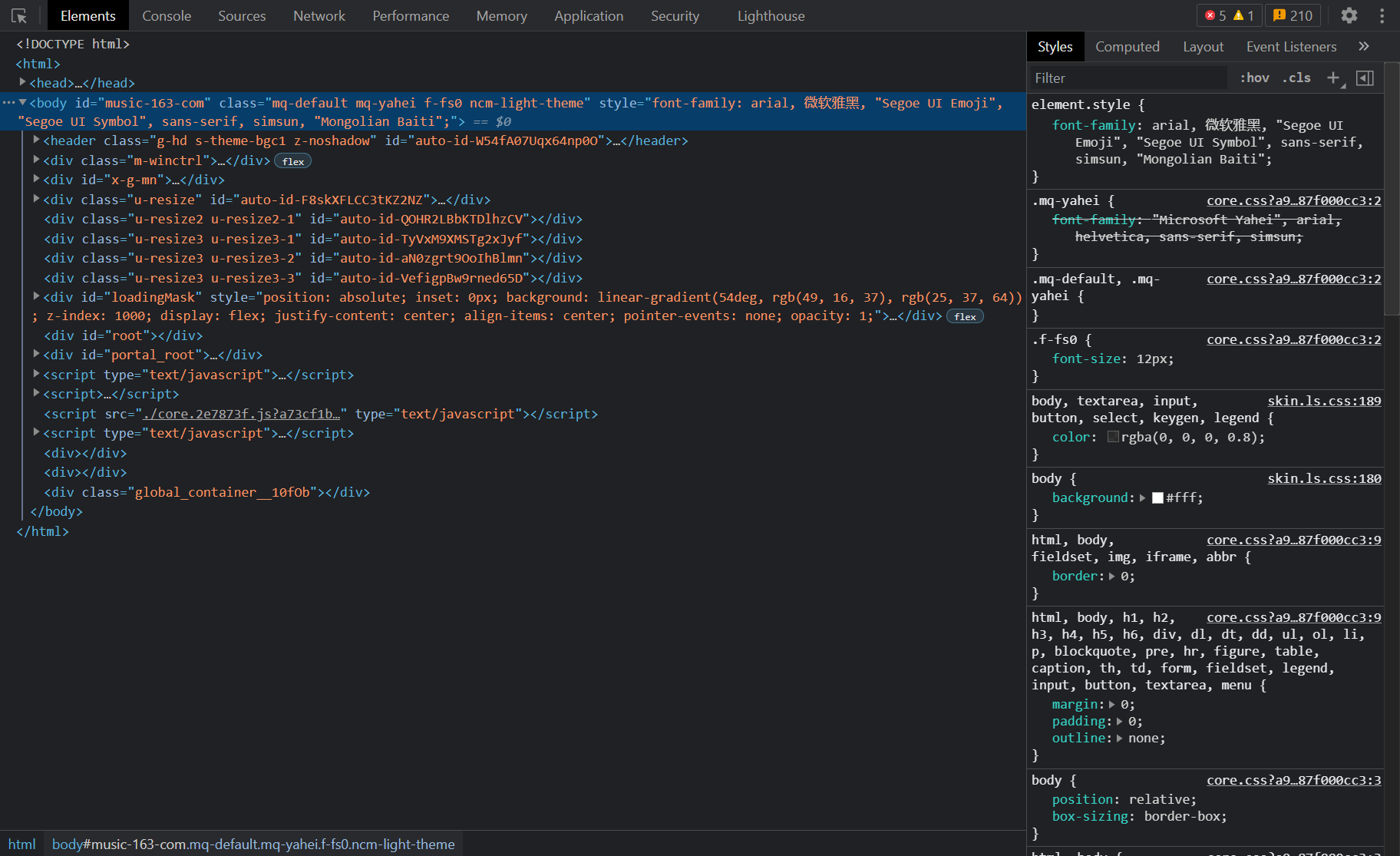
Task: Expand the outline shorthand property
Action: coord(1119,739)
